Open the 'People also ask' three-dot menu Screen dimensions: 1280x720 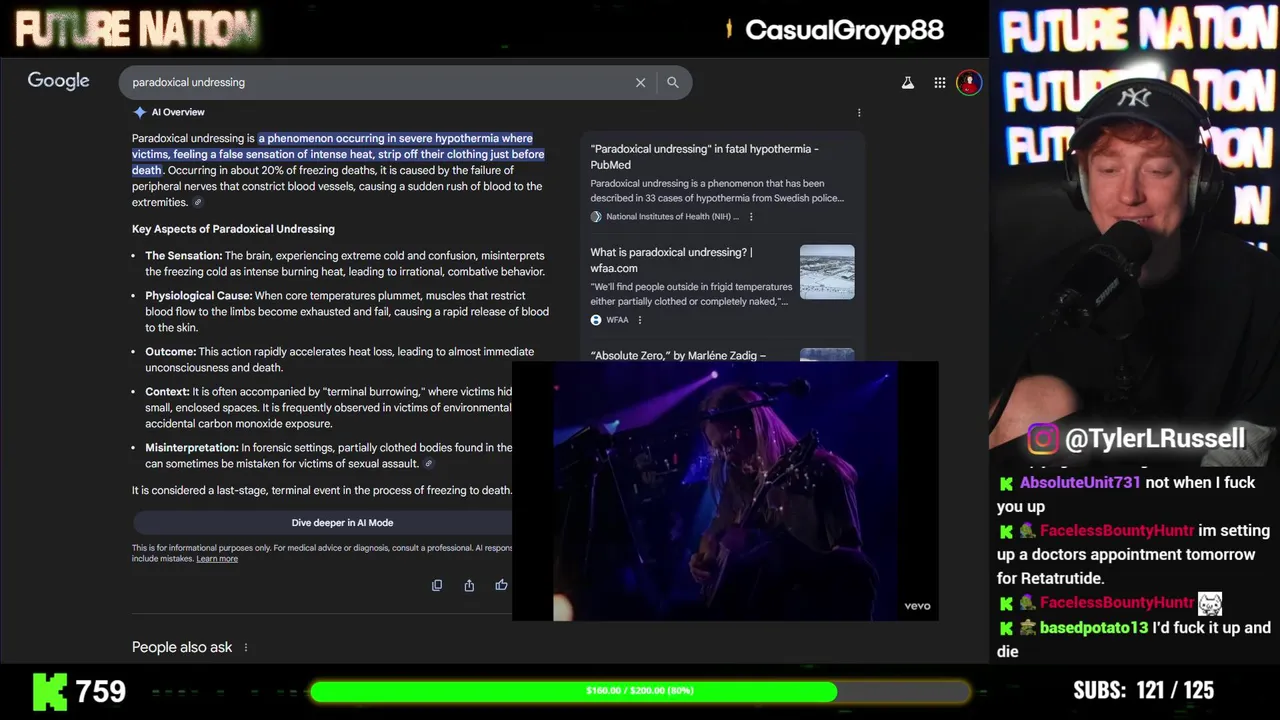246,647
